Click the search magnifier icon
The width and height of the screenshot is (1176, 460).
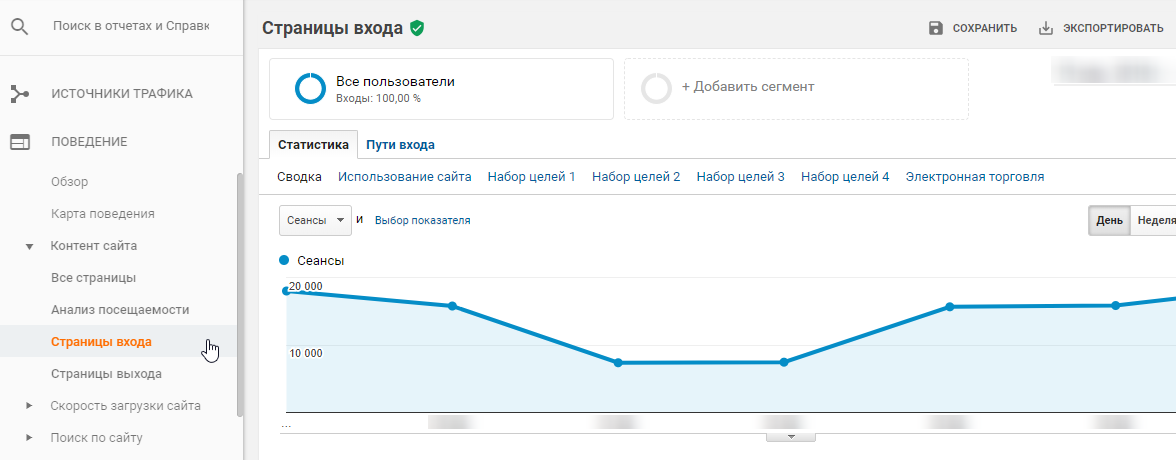pyautogui.click(x=19, y=26)
